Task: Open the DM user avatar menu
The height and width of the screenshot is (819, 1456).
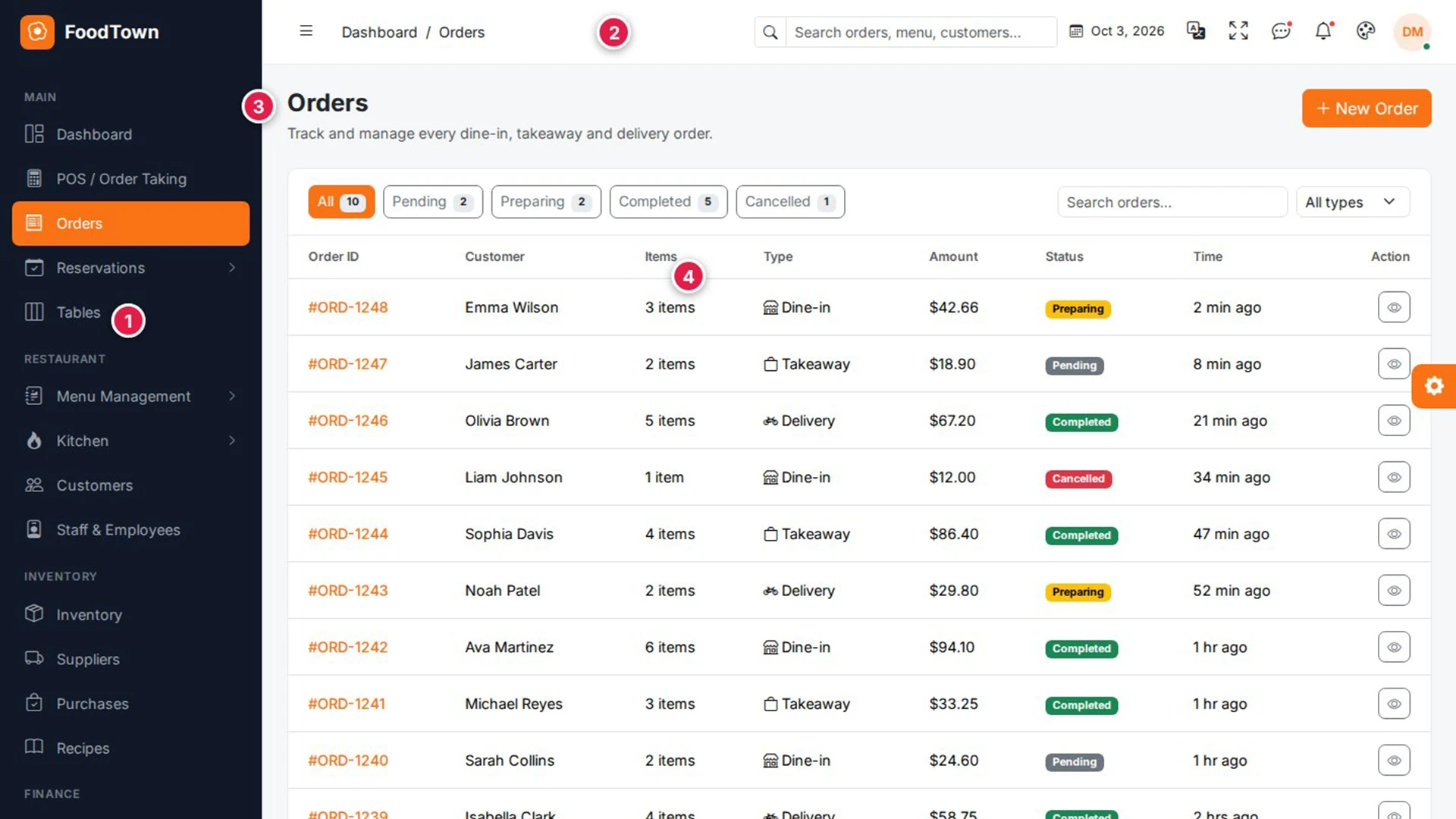Action: coord(1412,32)
